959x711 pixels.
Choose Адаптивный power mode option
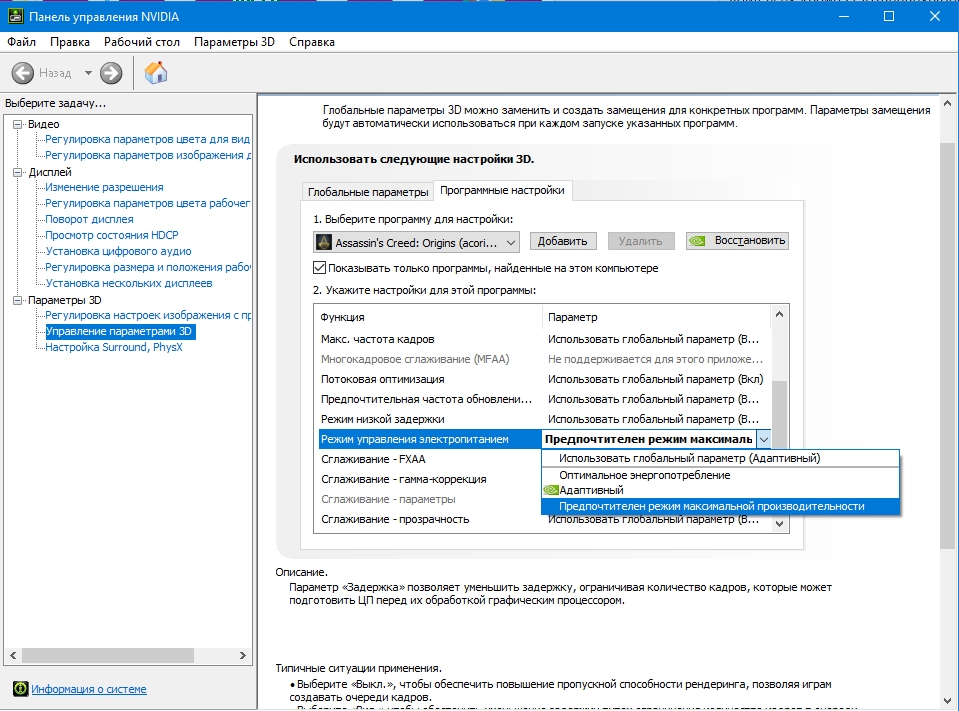[720, 490]
